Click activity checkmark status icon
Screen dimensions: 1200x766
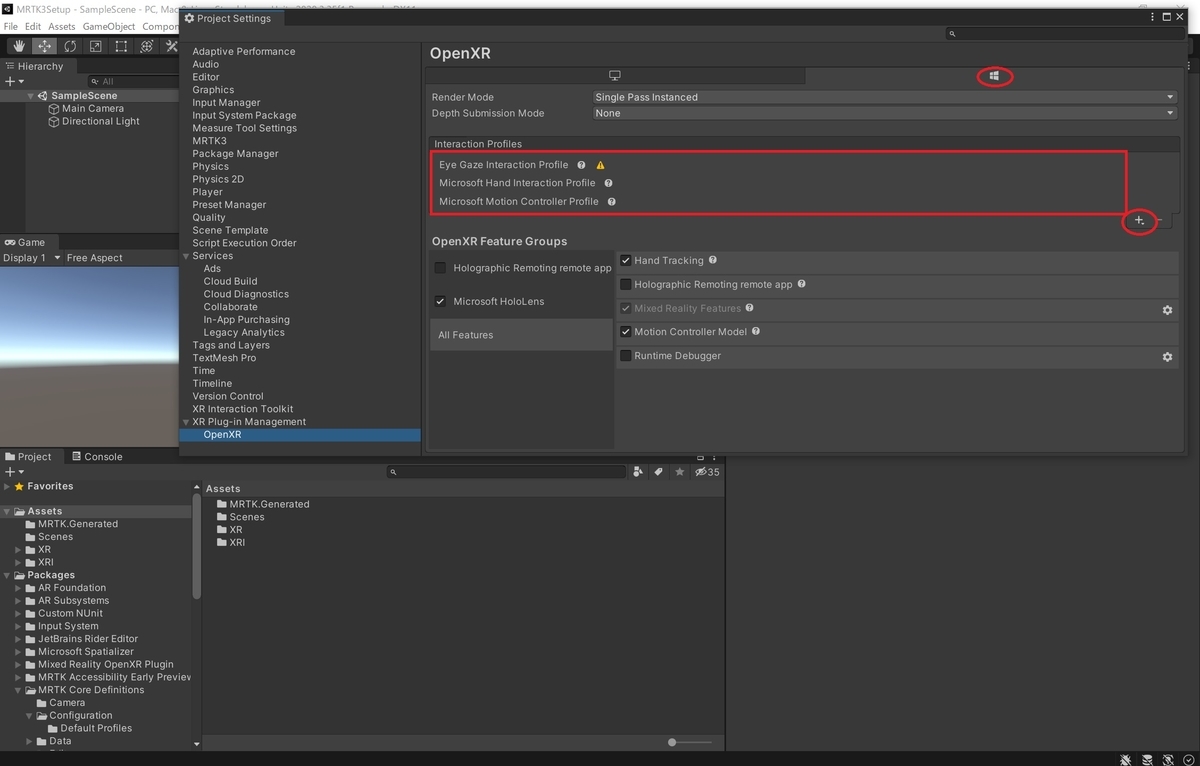click(x=1187, y=760)
